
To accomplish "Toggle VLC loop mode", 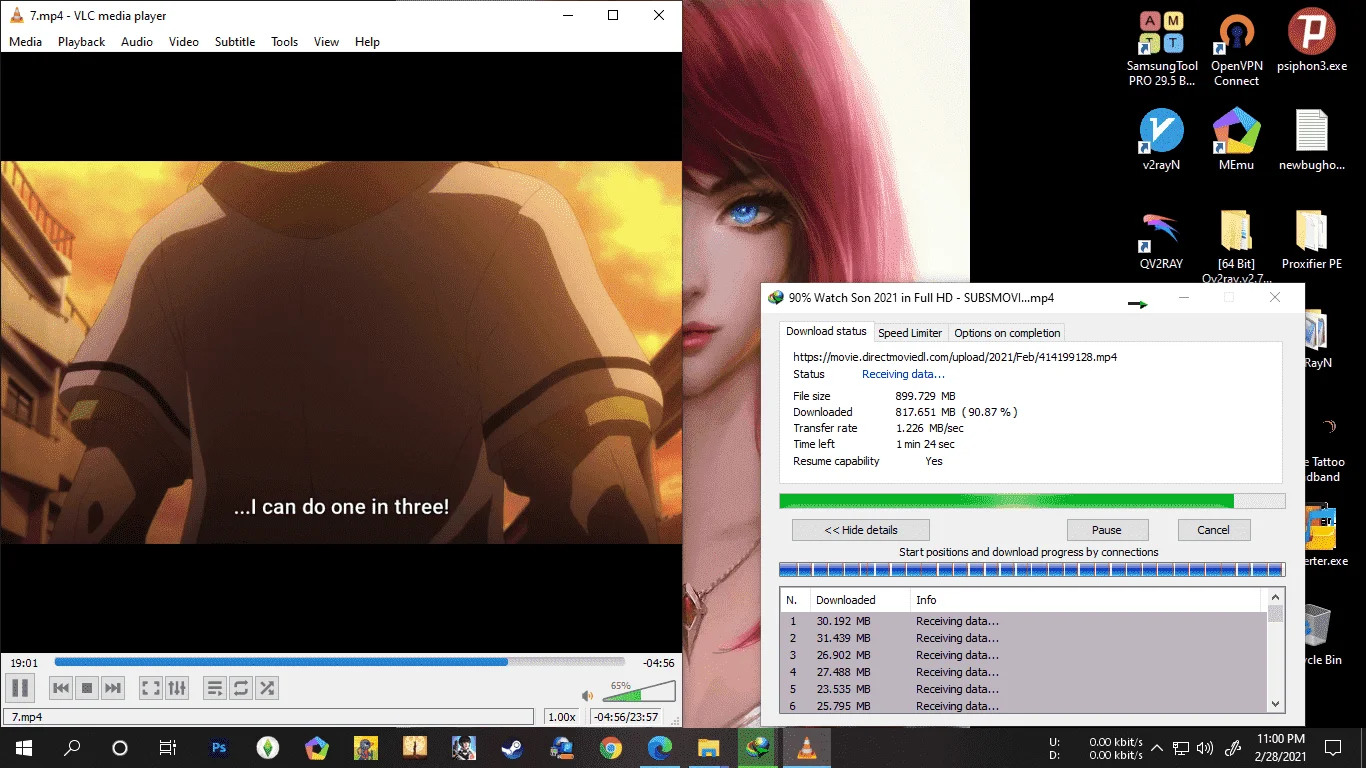I will 241,688.
